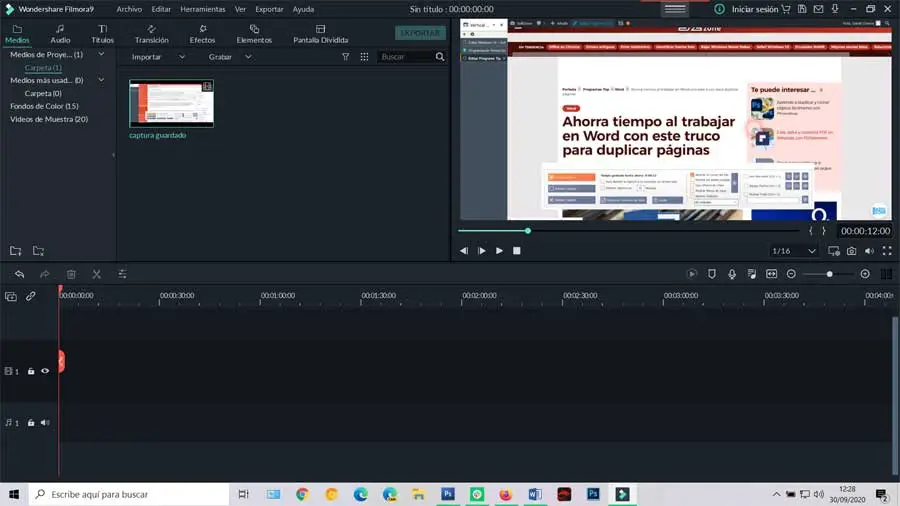This screenshot has height=506, width=900.
Task: Open Fondos de Color (15)
Action: (x=44, y=106)
